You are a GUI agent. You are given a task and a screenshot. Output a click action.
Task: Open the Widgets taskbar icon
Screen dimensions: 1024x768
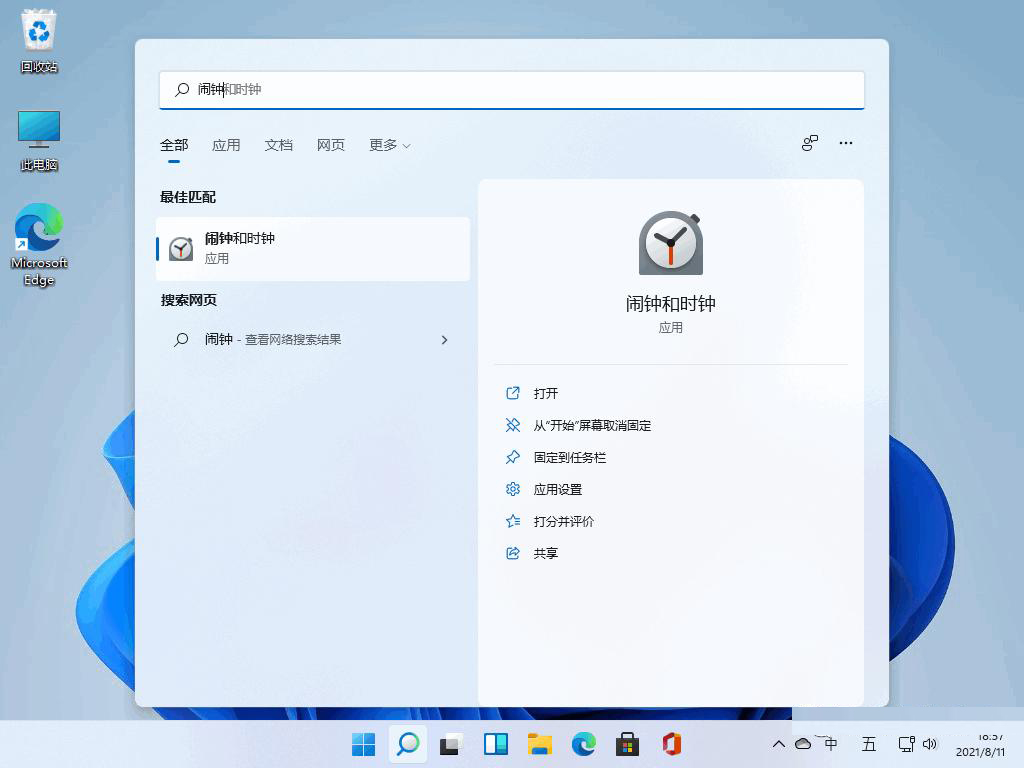[496, 744]
